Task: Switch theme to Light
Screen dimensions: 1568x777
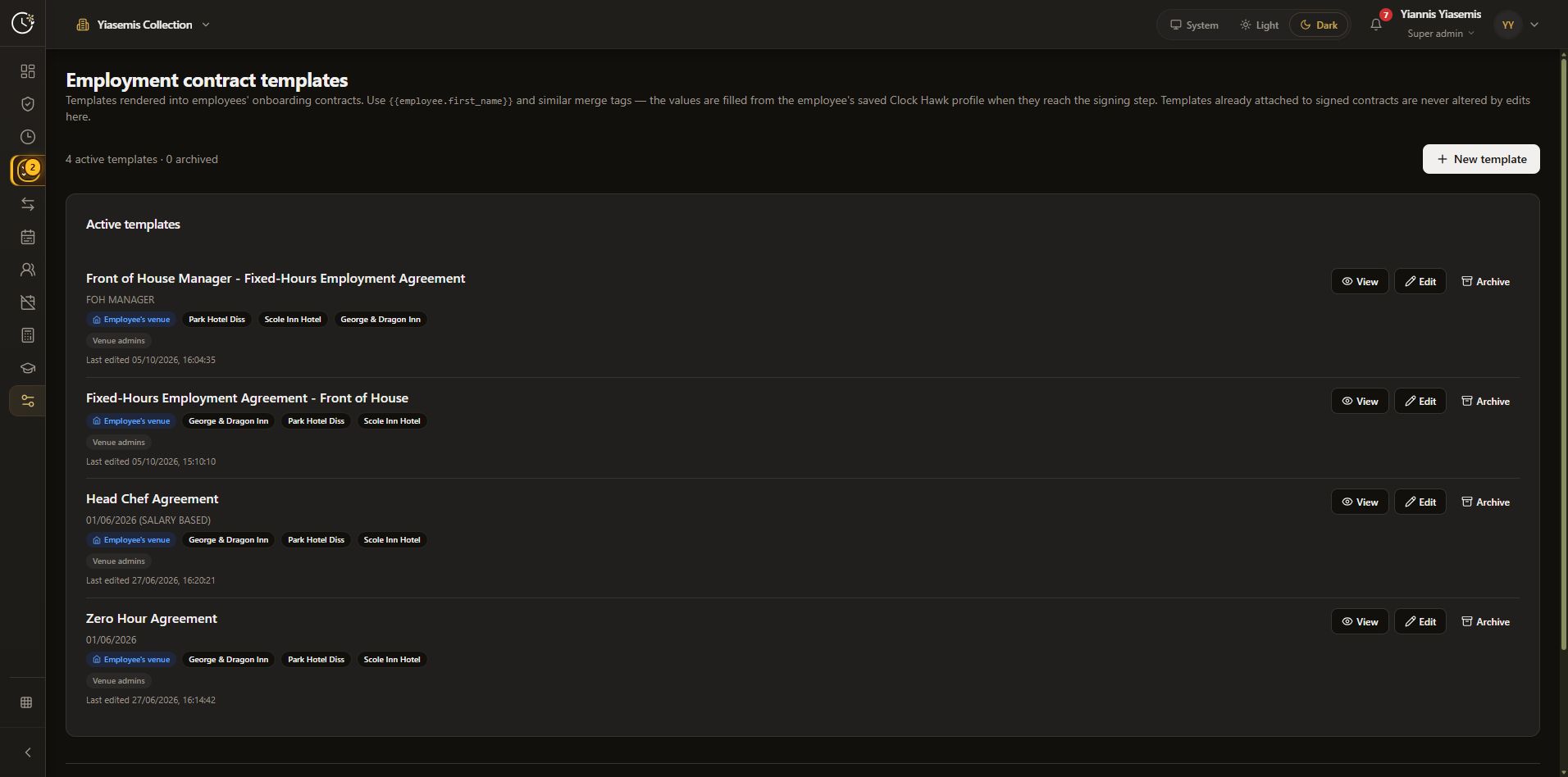Action: 1259,25
